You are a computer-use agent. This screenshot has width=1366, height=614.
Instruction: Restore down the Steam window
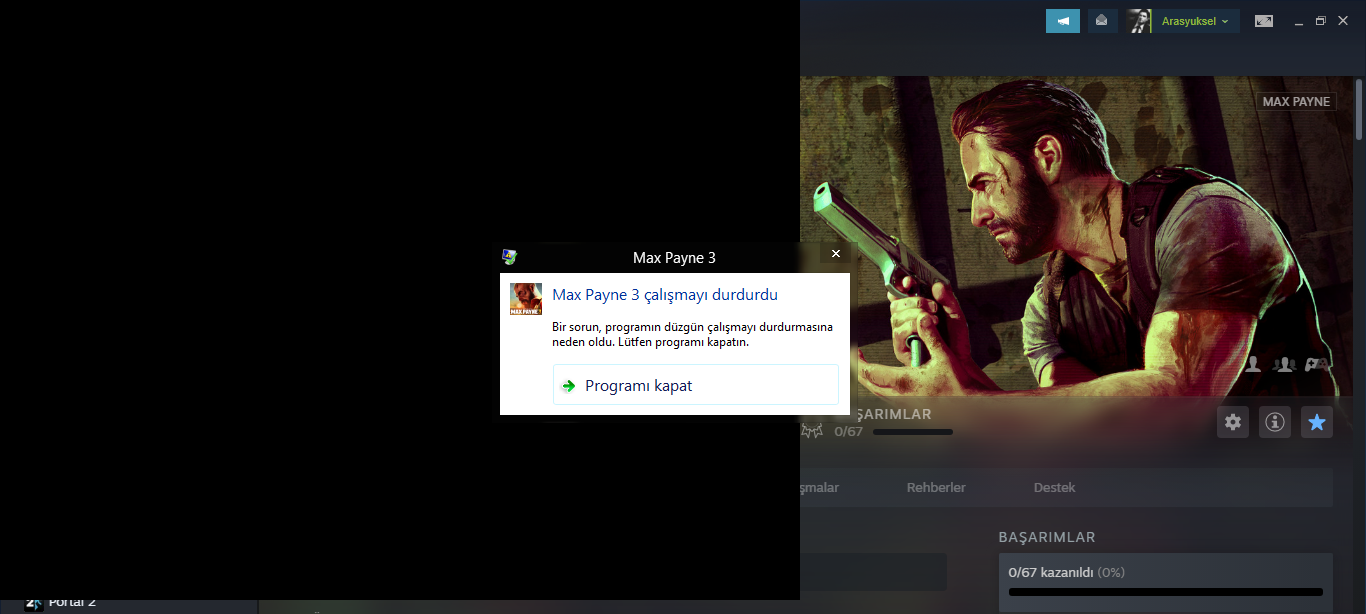point(1321,21)
